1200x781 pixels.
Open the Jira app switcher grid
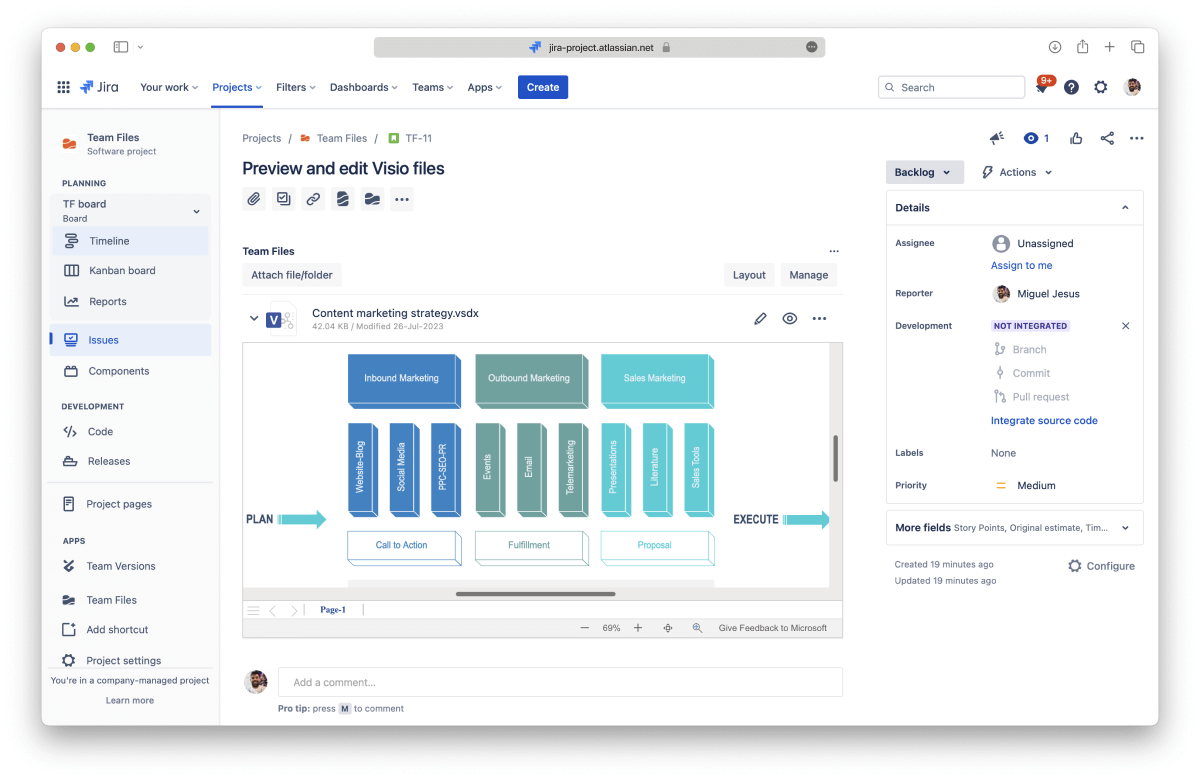[x=63, y=87]
